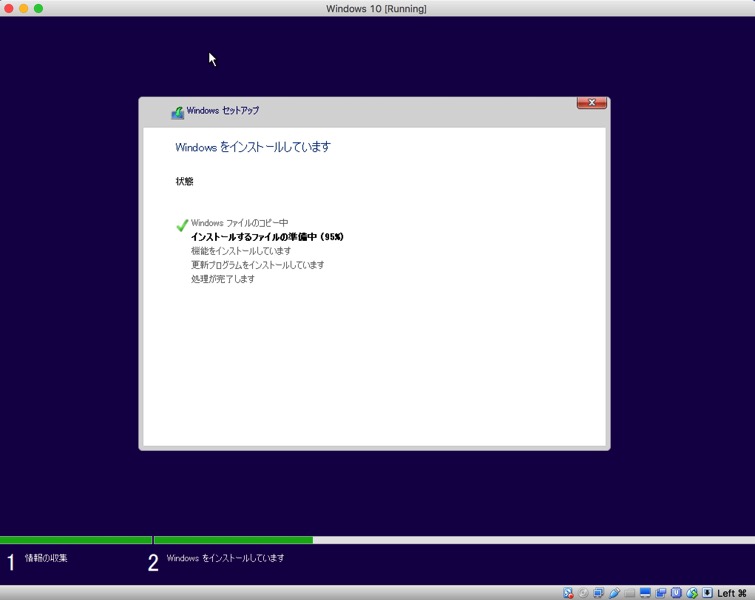Click the virtual display status icon
The image size is (755, 600).
(645, 593)
